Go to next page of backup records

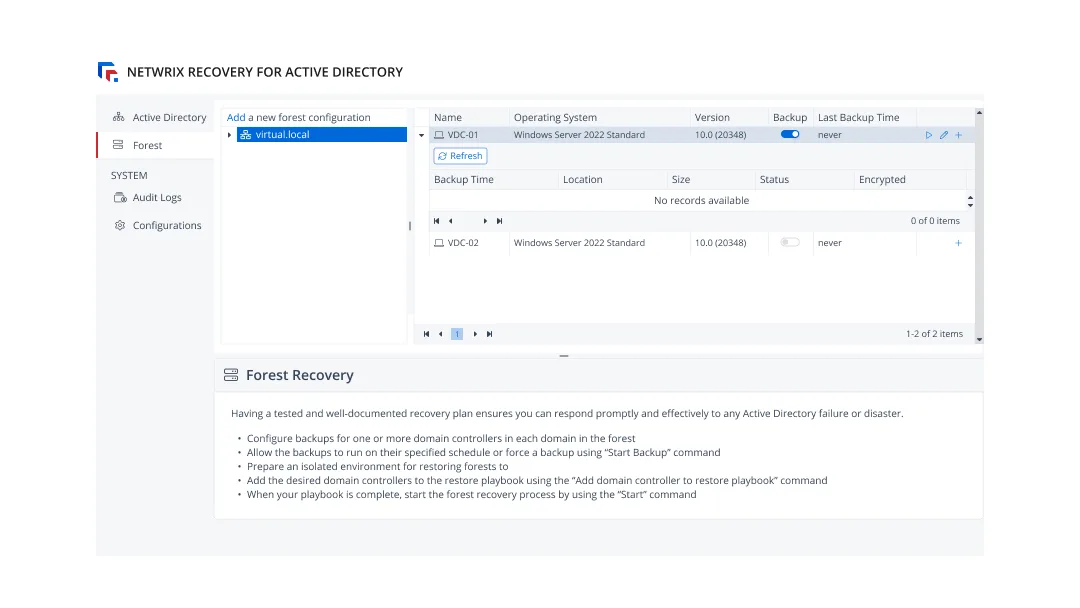point(485,221)
